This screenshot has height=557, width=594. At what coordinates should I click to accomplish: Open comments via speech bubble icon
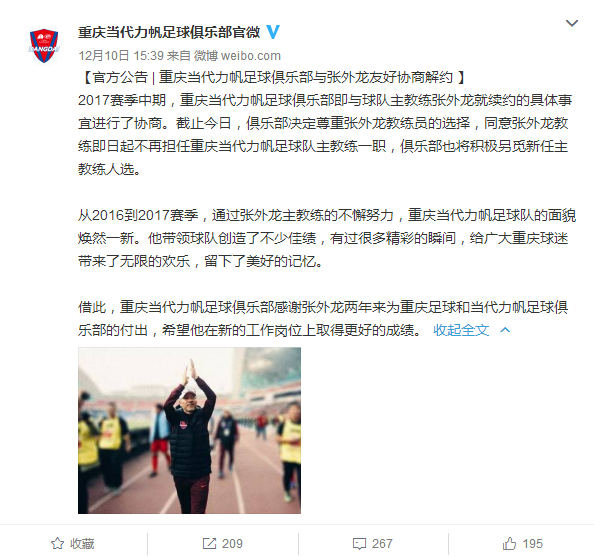point(359,544)
